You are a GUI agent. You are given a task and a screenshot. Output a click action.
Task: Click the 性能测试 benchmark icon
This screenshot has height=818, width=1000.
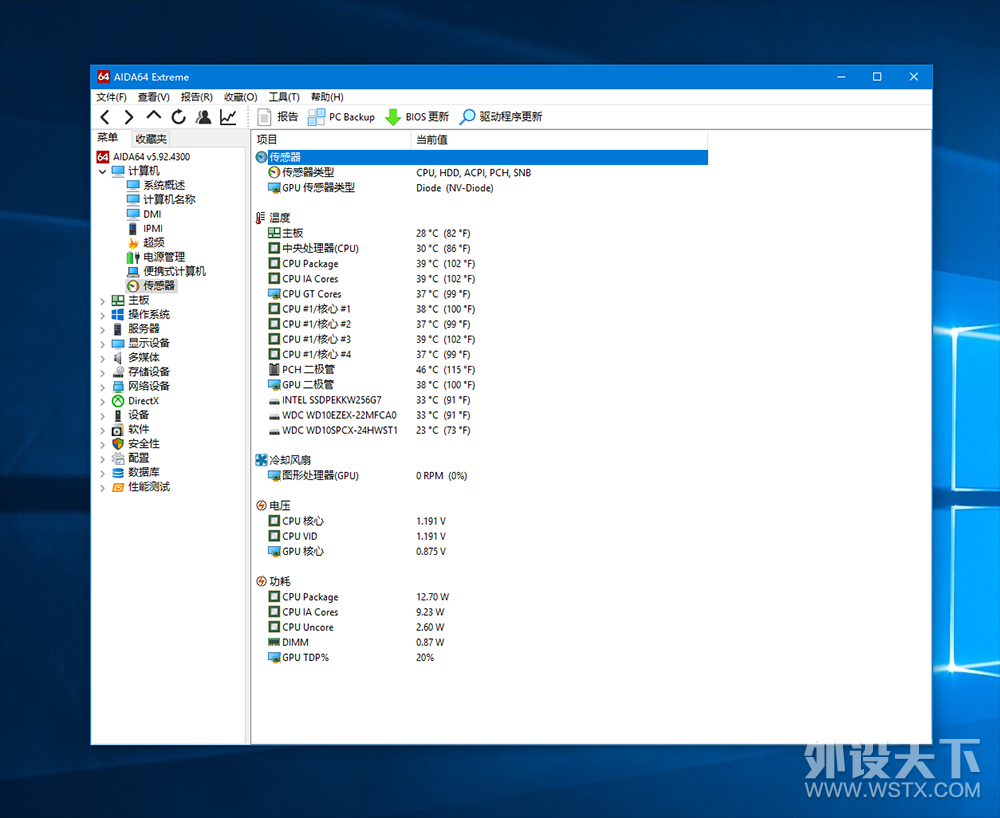coord(118,487)
